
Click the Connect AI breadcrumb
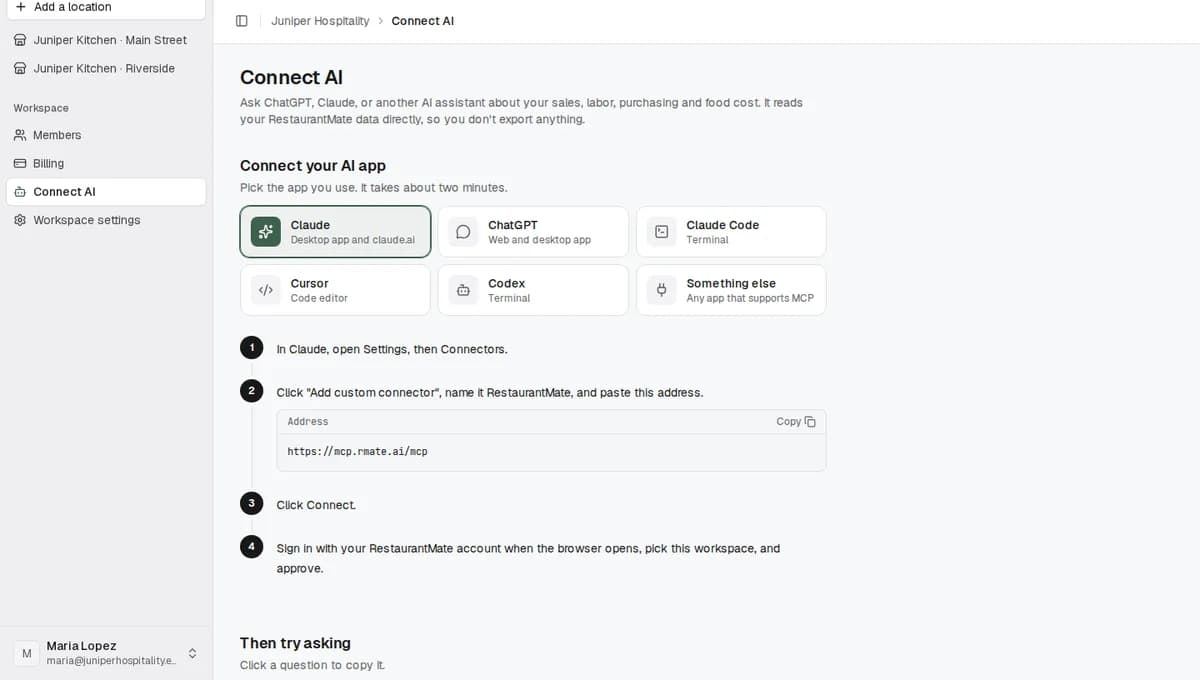(422, 21)
